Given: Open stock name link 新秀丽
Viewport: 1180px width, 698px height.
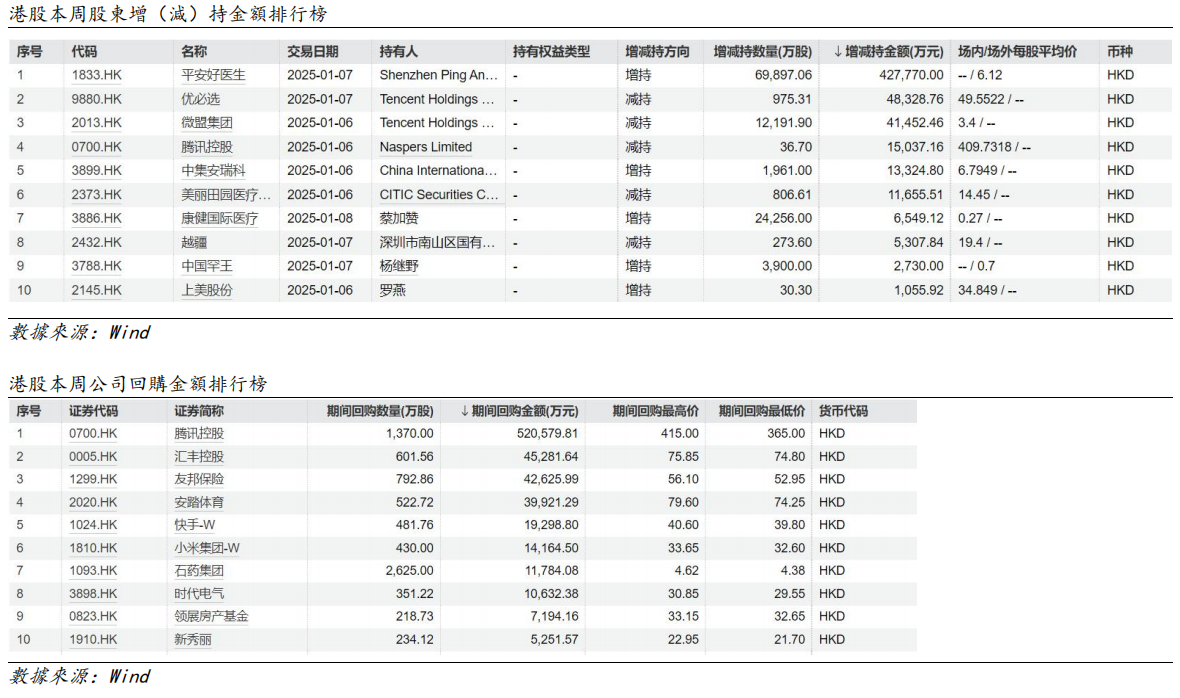Looking at the screenshot, I should tap(193, 640).
